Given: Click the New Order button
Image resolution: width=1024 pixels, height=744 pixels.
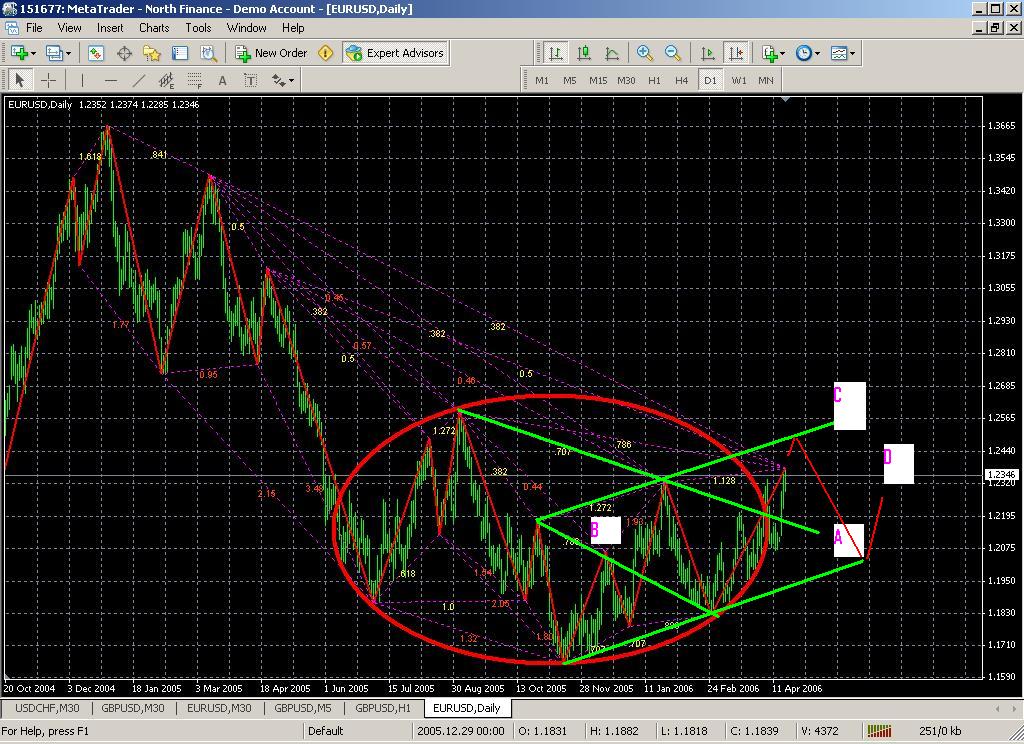Looking at the screenshot, I should click(272, 54).
